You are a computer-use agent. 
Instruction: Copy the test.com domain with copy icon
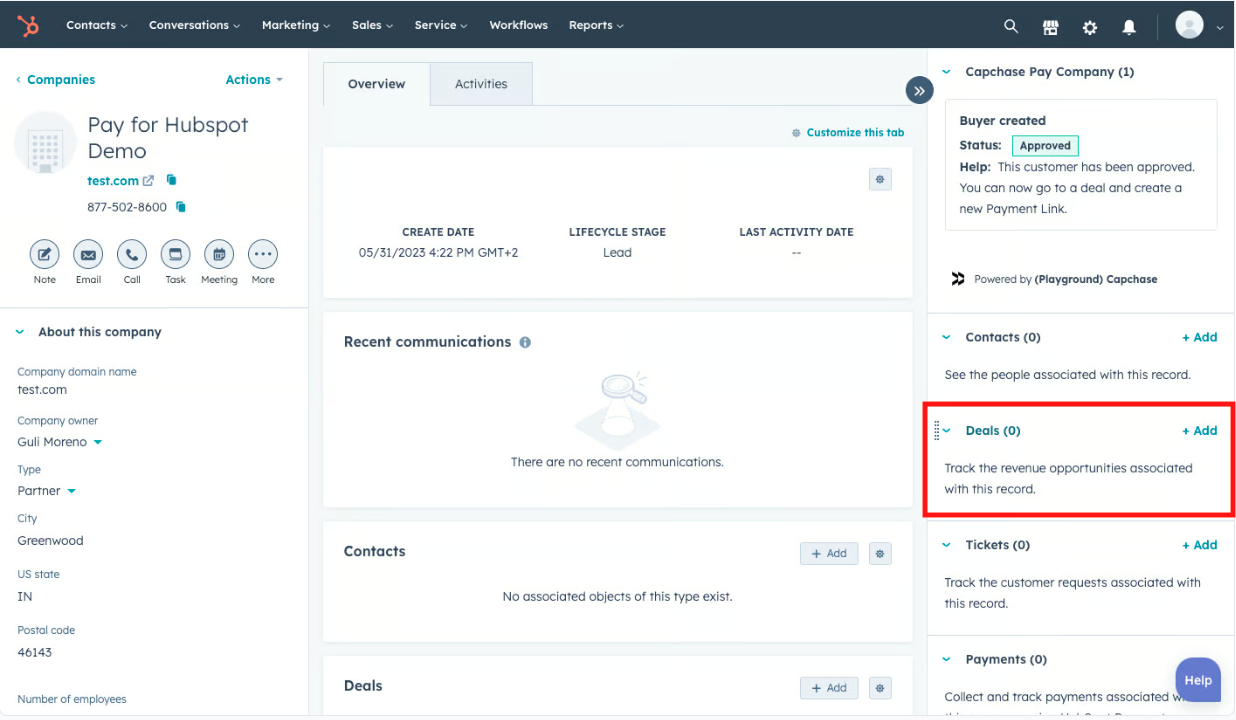(x=172, y=180)
